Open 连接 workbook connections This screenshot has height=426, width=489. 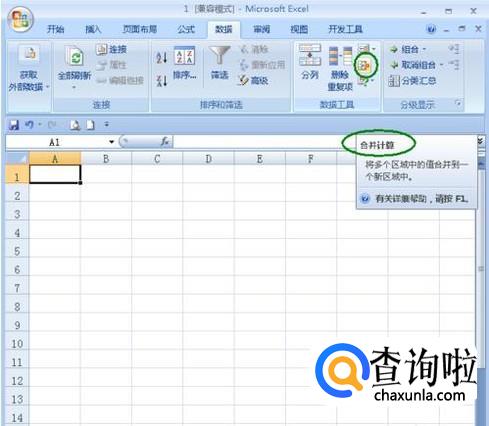tap(111, 49)
